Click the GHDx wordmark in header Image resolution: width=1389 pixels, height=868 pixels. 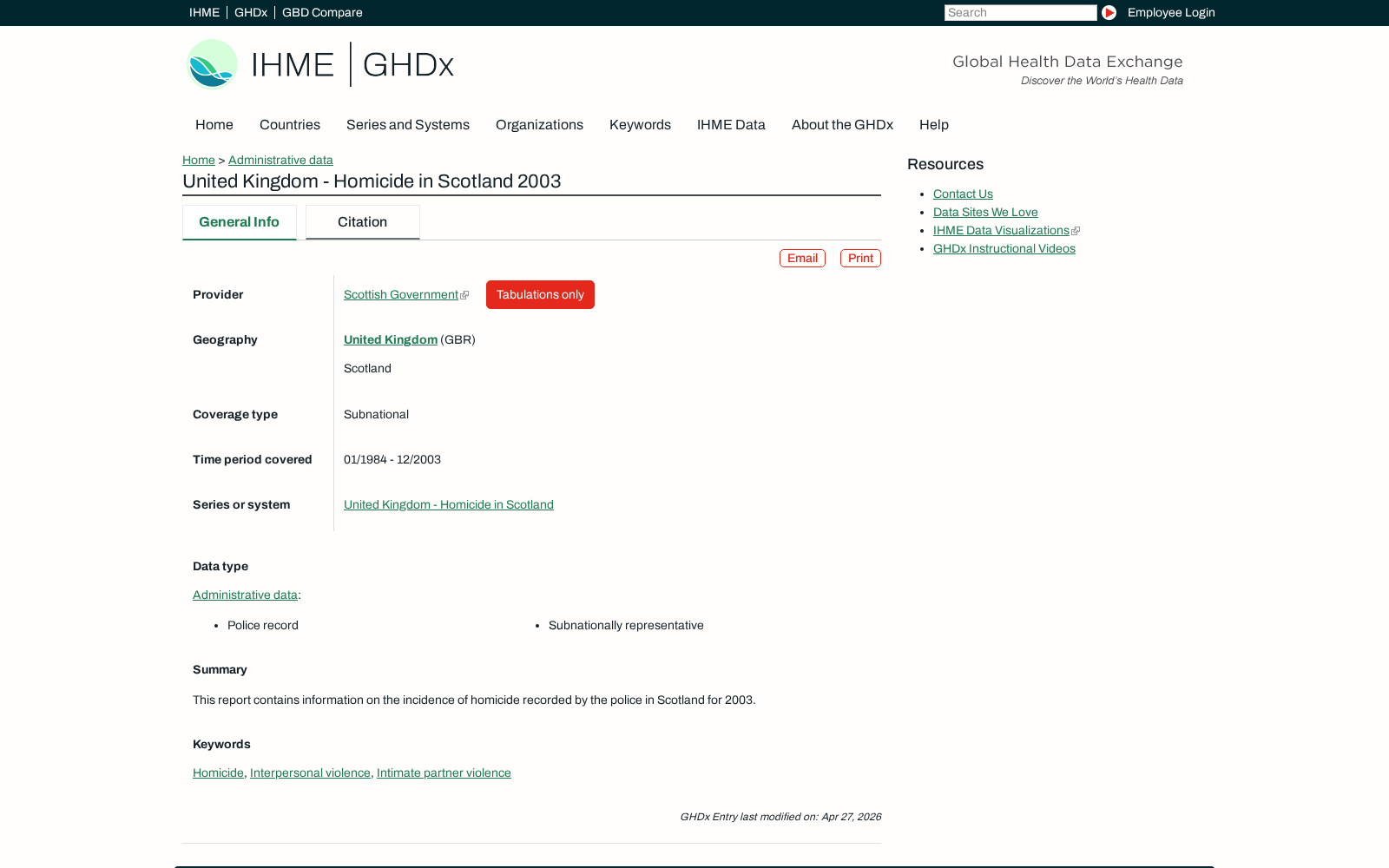(408, 64)
